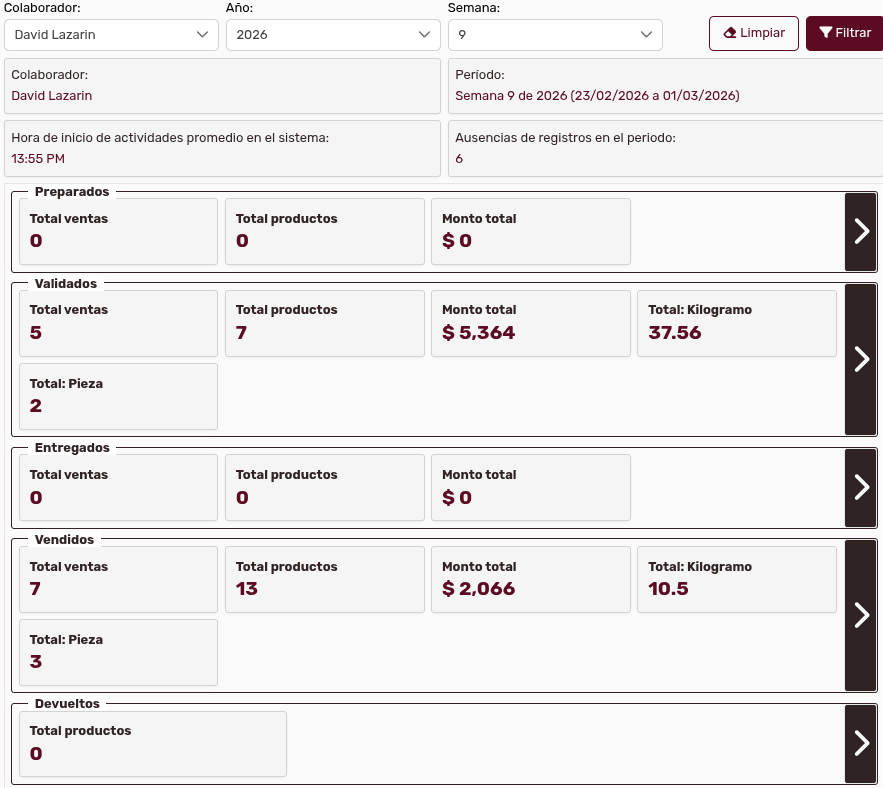
Task: Click the Período info panel
Action: 665,86
